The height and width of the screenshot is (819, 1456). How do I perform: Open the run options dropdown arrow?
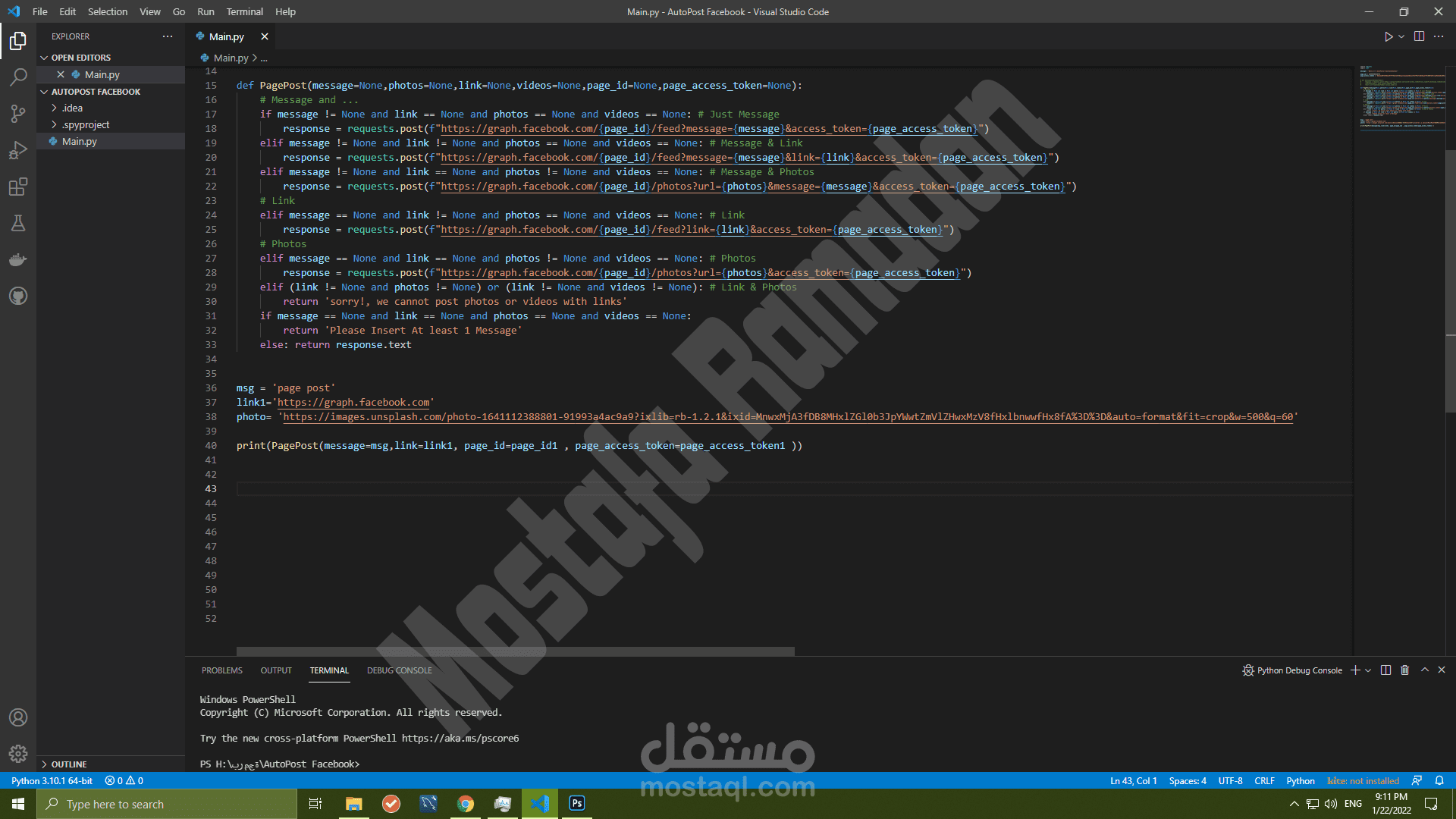point(1401,36)
